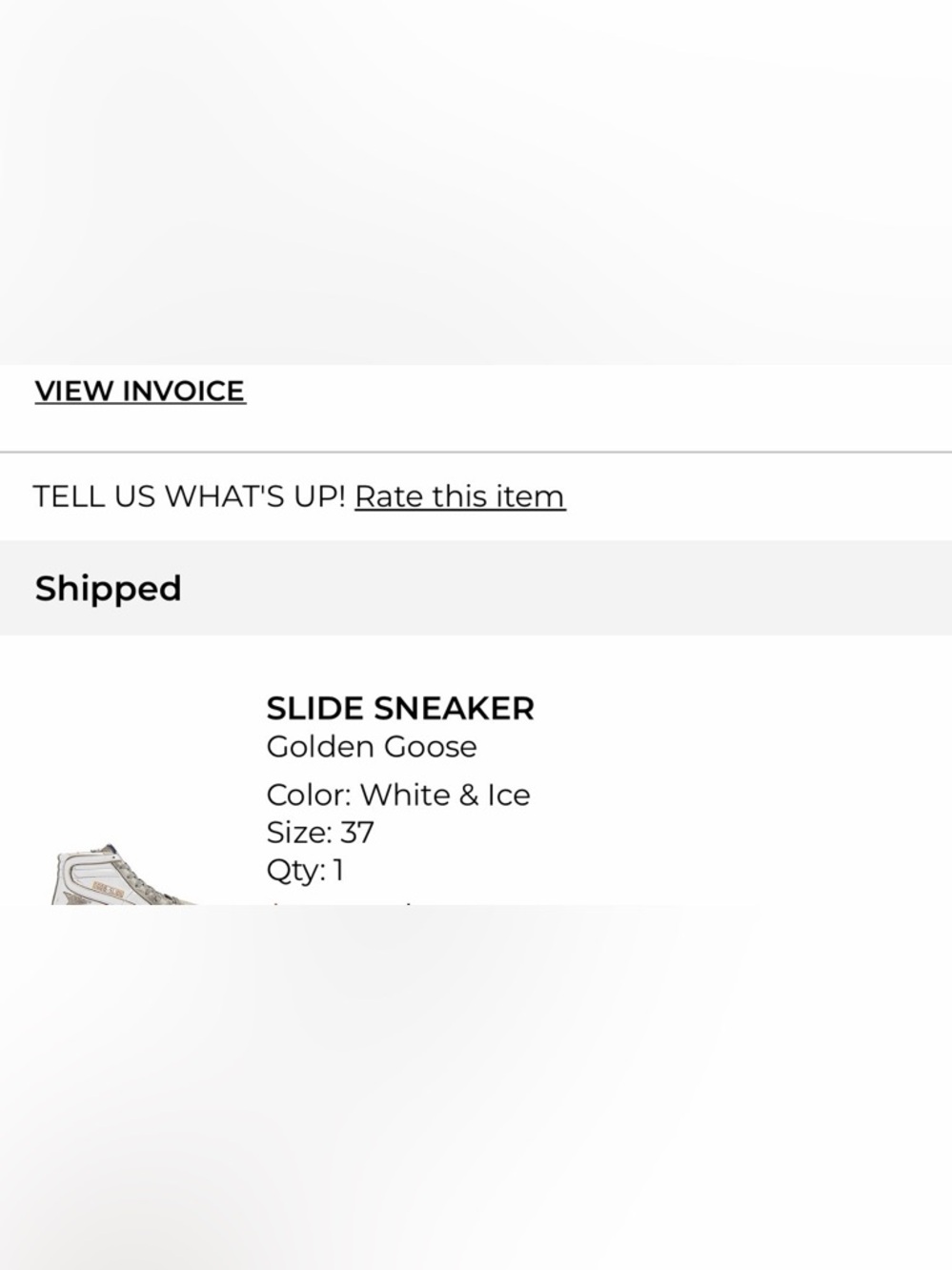Tap the underlined invoice text
The width and height of the screenshot is (952, 1270).
click(x=140, y=392)
